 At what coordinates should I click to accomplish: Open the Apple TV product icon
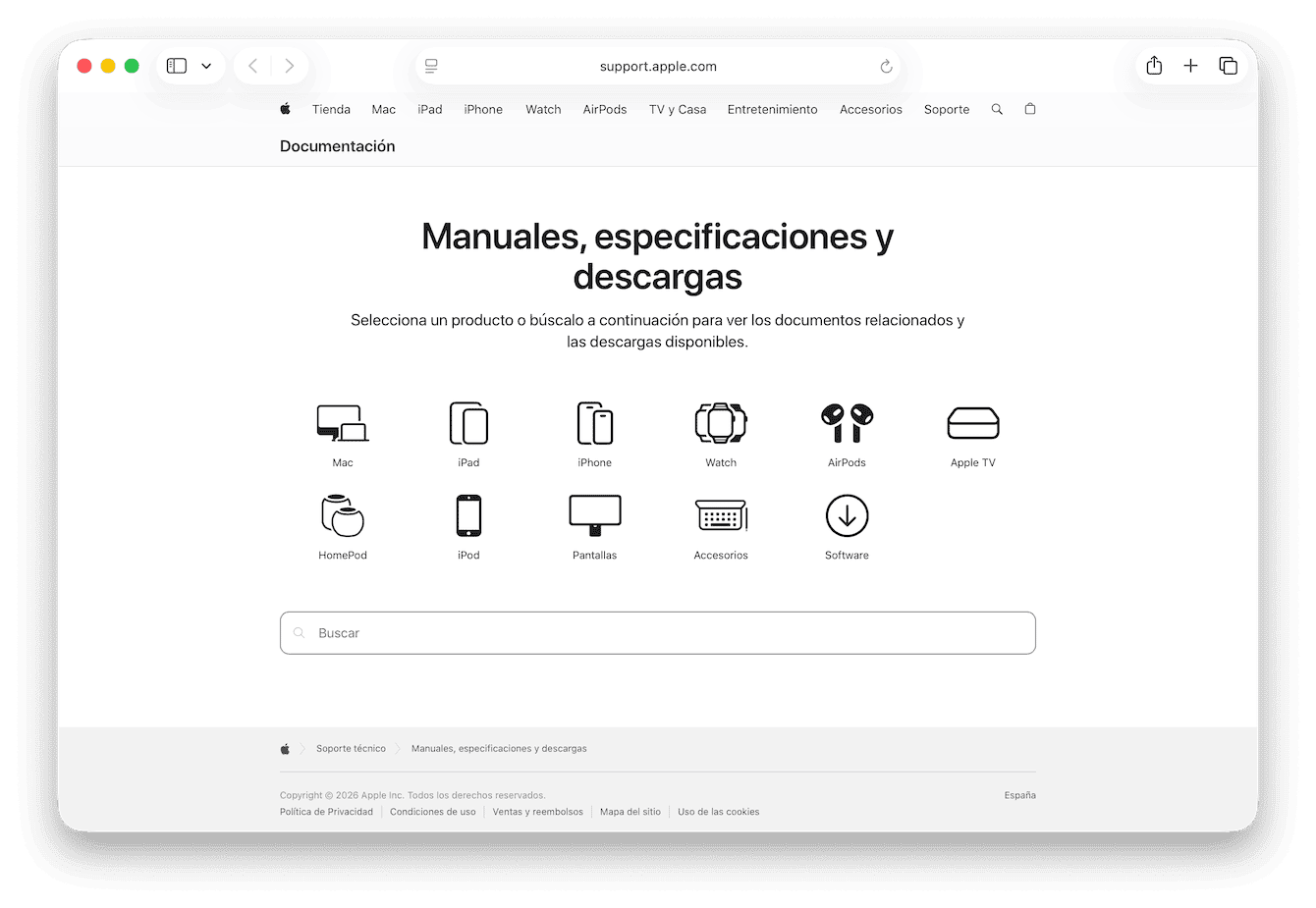pyautogui.click(x=973, y=423)
